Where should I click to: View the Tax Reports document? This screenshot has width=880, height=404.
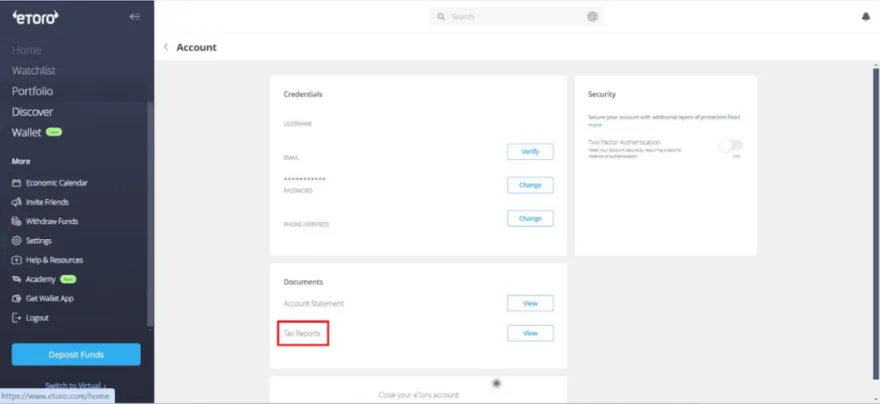(530, 333)
